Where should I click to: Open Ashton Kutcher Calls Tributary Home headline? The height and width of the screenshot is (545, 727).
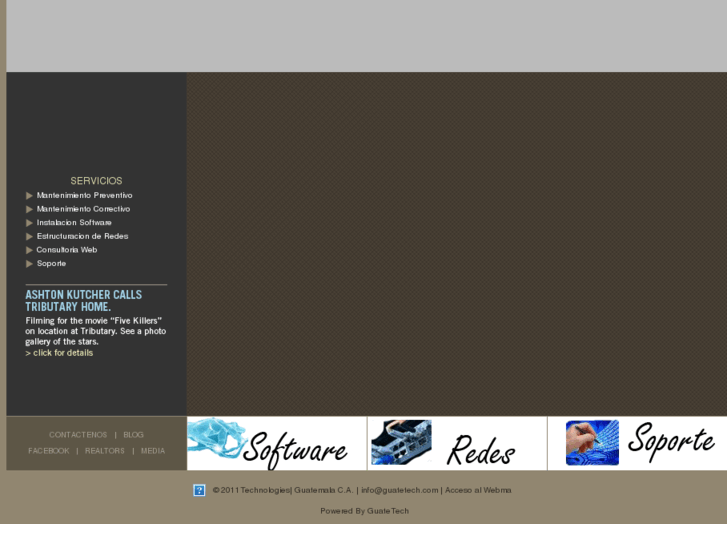(83, 301)
